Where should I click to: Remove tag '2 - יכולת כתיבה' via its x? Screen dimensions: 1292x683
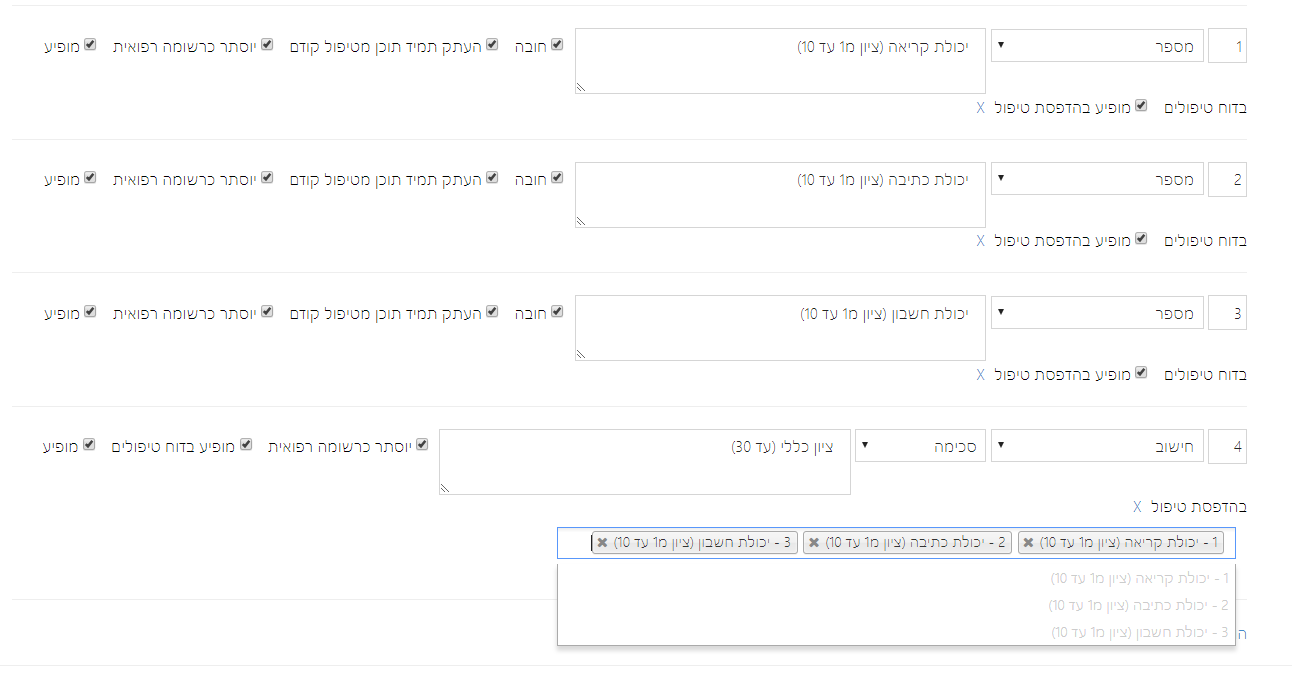(x=814, y=543)
